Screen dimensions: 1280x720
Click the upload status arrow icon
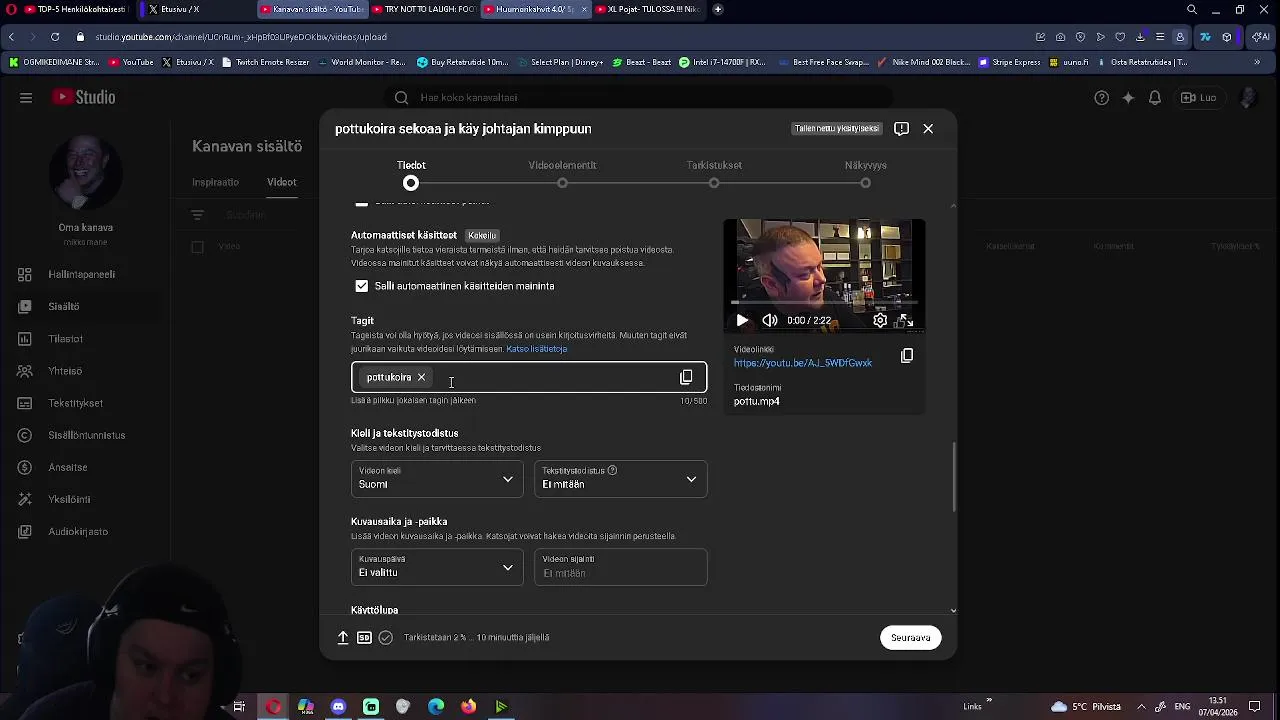coord(342,637)
